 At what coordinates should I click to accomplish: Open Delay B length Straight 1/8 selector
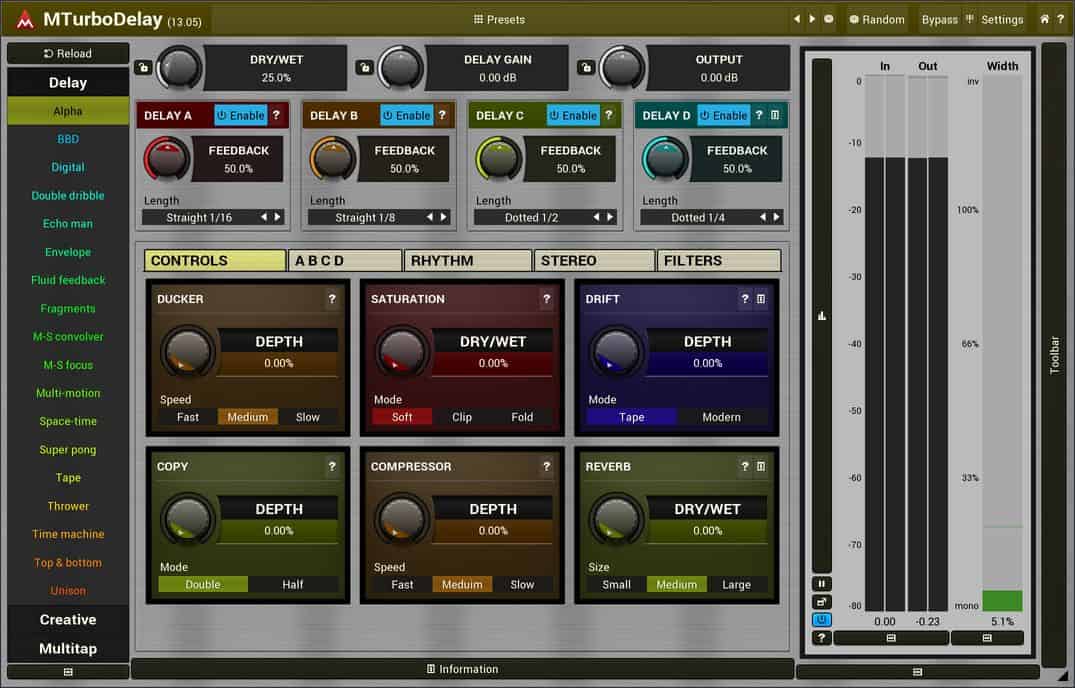pos(365,217)
